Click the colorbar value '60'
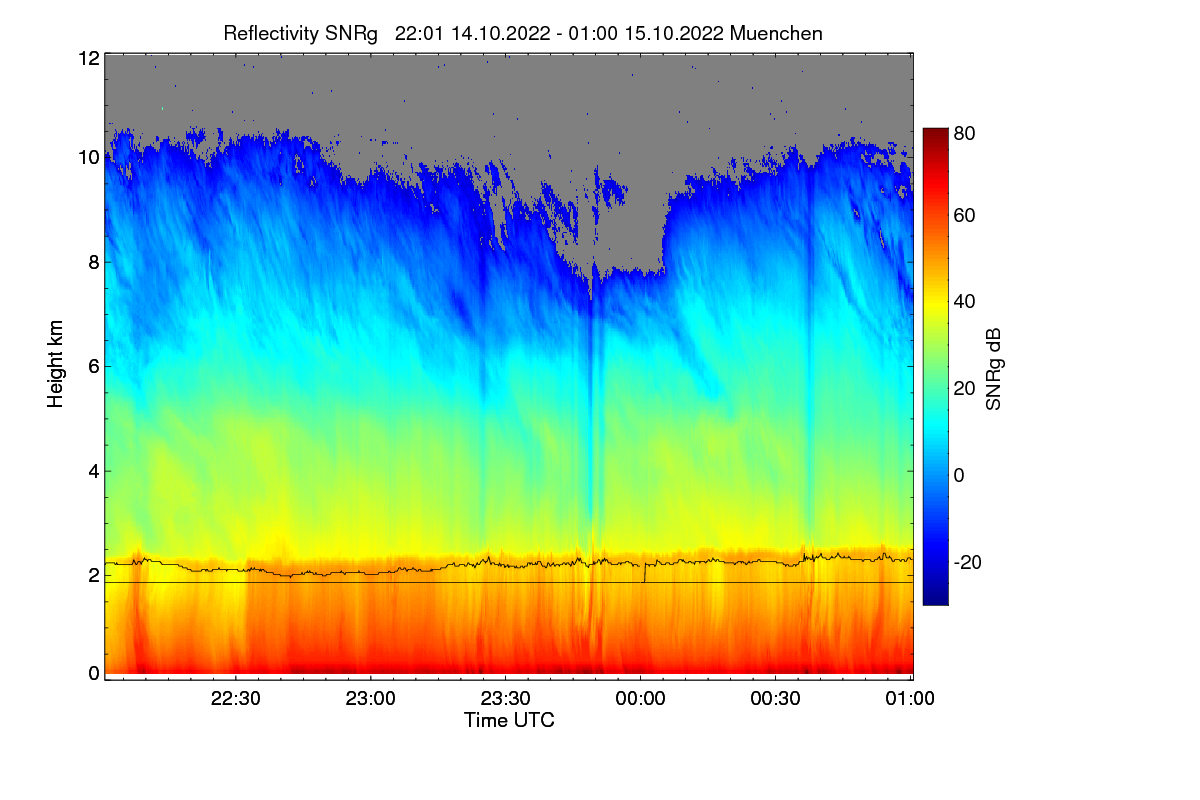The width and height of the screenshot is (1200, 800). tap(964, 216)
